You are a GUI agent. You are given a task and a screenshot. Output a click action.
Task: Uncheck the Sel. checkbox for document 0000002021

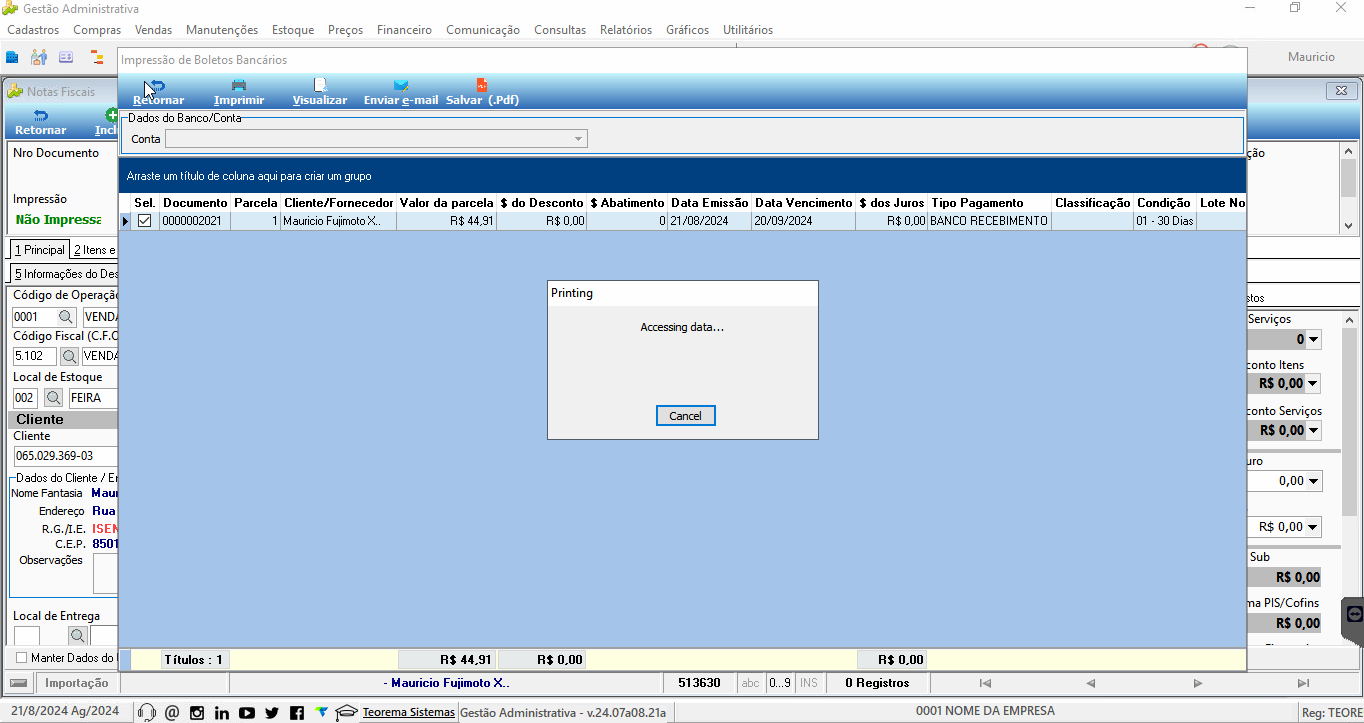coord(145,221)
